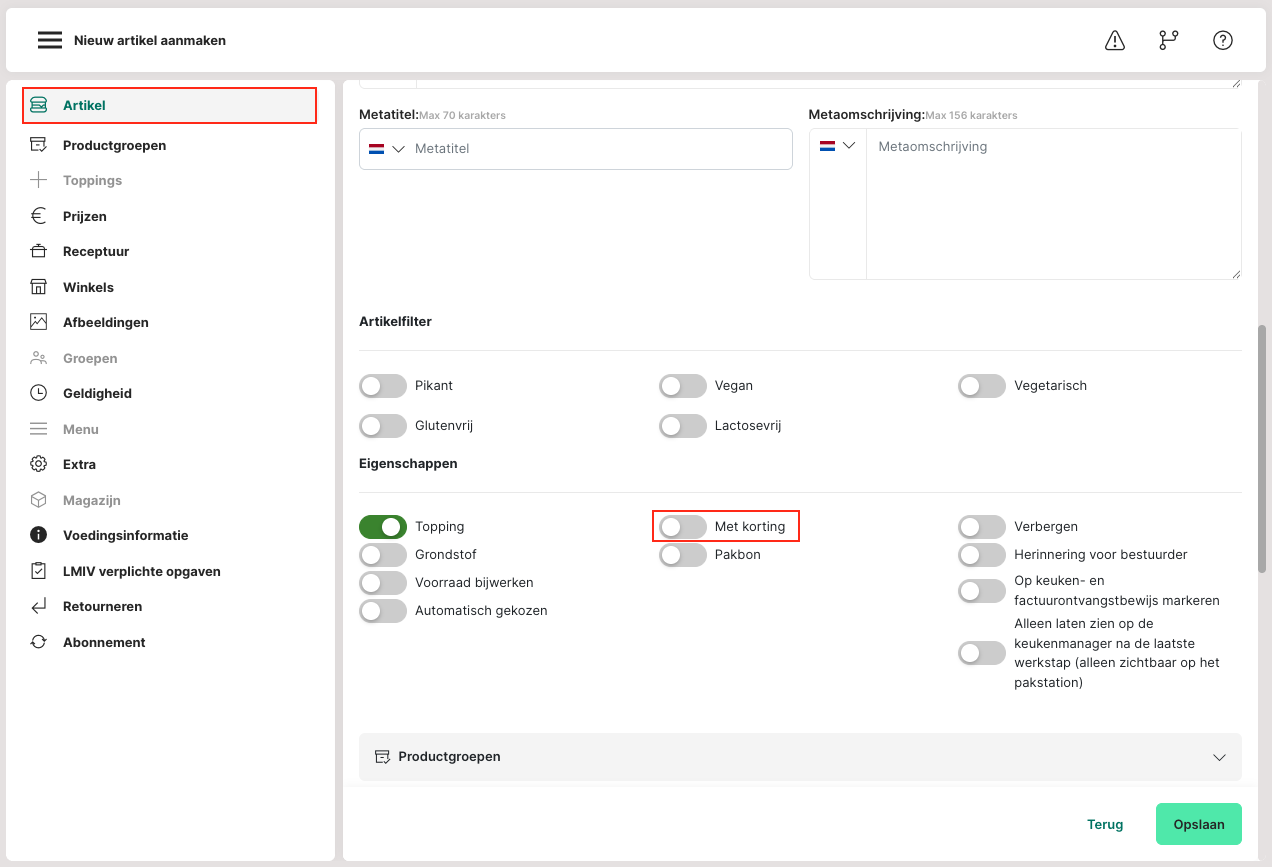Toggle the Verbergen switch
Viewport: 1272px width, 867px height.
pos(982,527)
